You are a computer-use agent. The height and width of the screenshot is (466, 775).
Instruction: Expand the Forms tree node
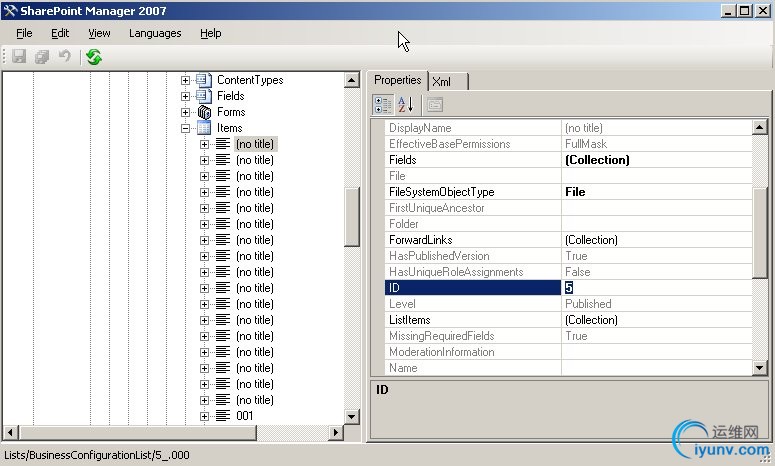[x=185, y=112]
